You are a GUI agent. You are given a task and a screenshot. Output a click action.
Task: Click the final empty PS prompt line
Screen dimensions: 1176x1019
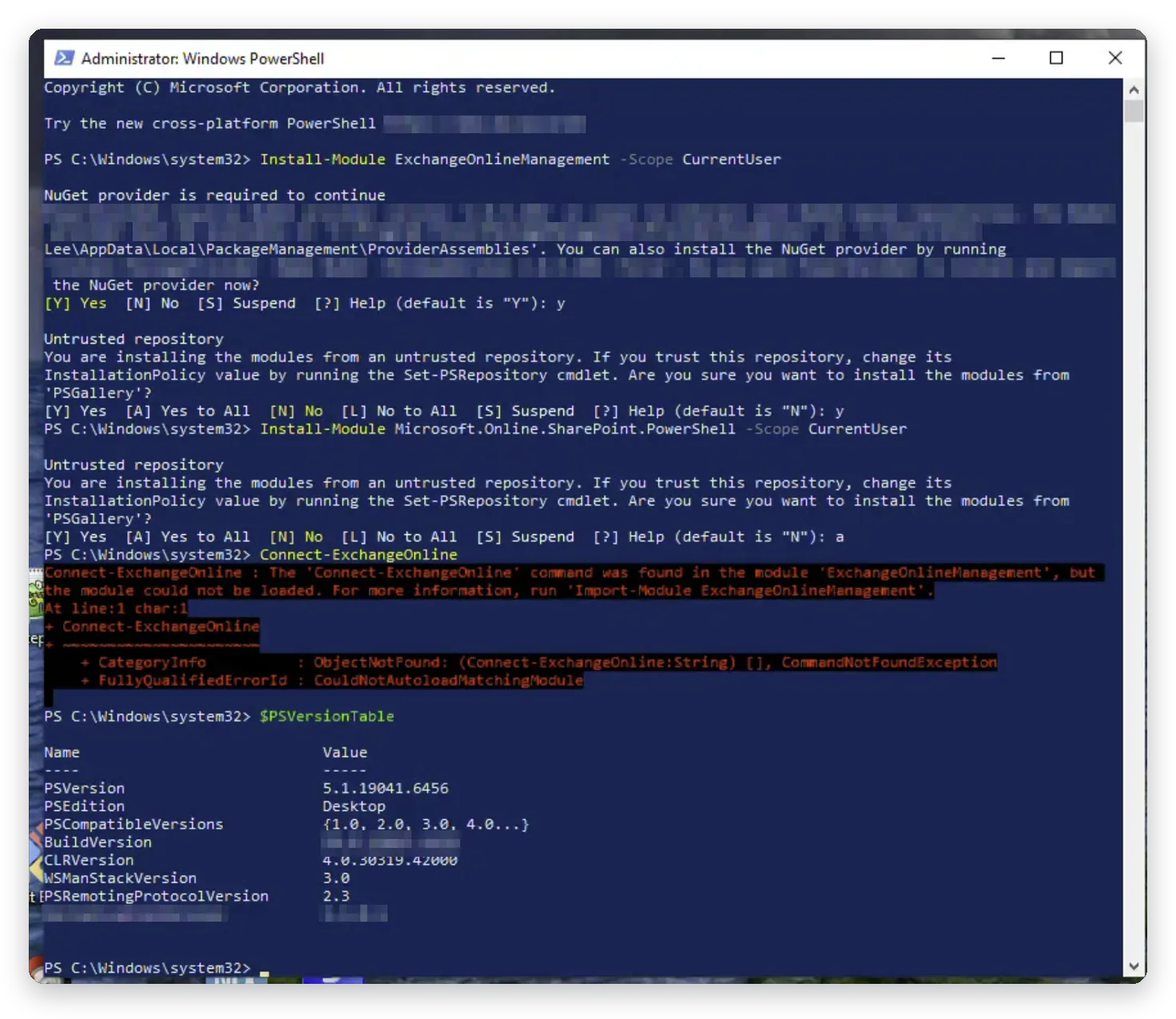[x=157, y=968]
